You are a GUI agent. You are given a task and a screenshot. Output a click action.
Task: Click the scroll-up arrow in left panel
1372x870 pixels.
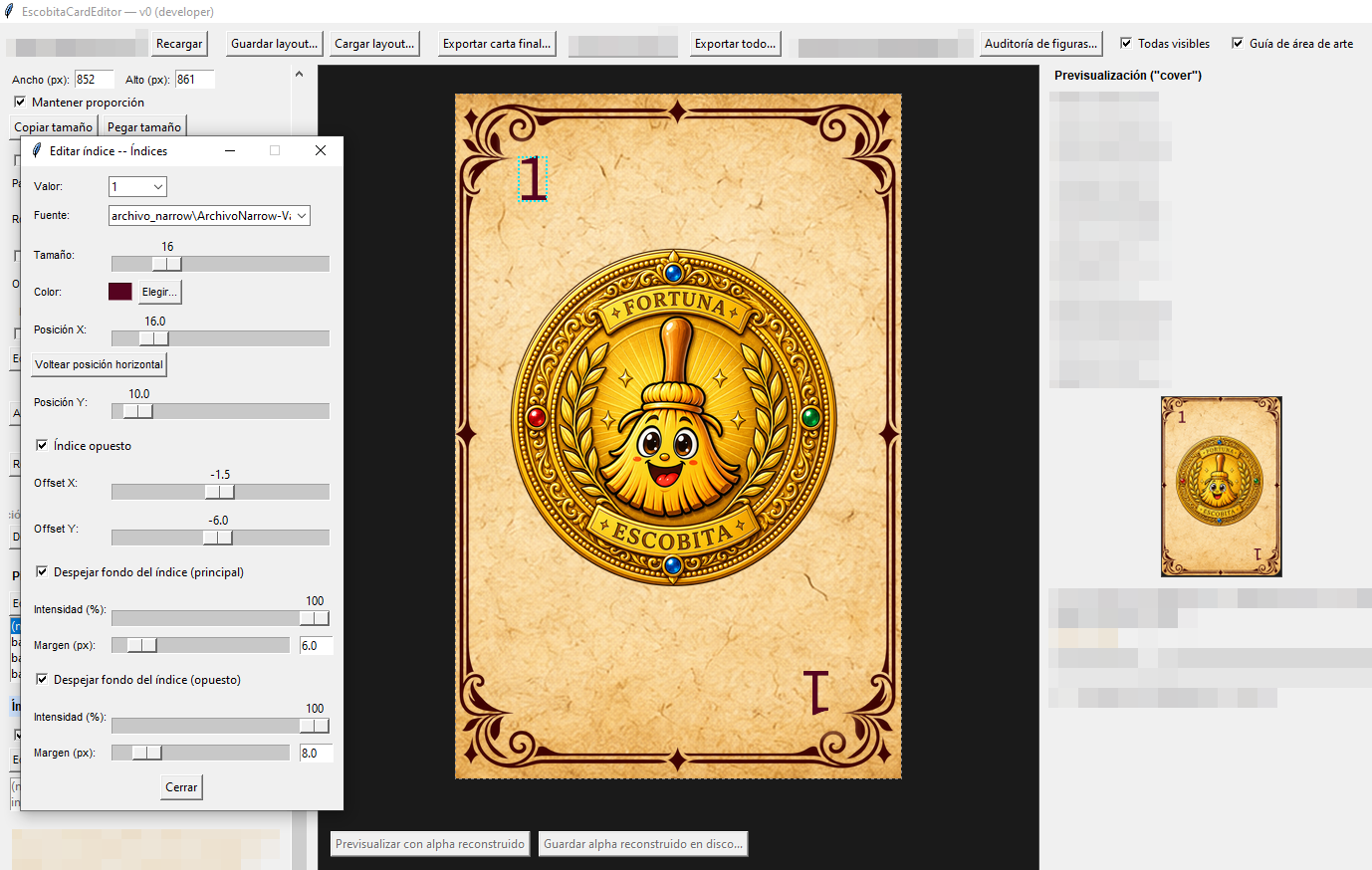[x=299, y=74]
